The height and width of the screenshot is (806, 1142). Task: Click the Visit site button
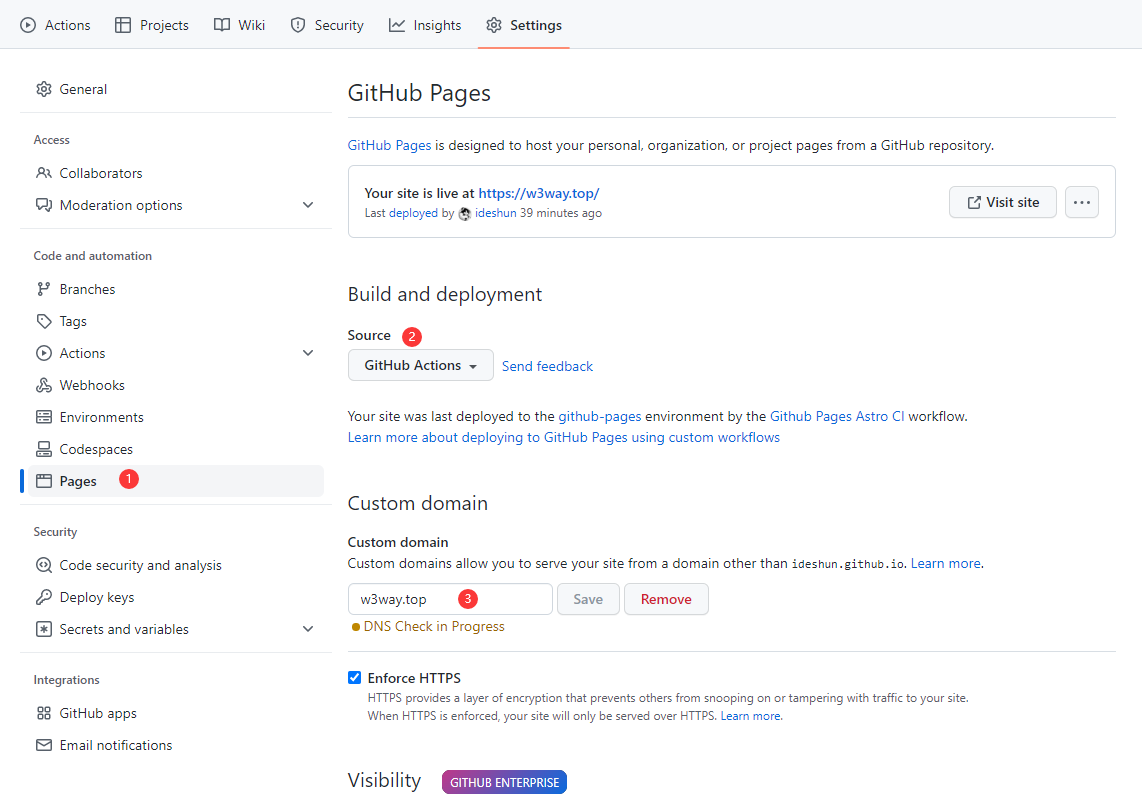tap(1002, 202)
